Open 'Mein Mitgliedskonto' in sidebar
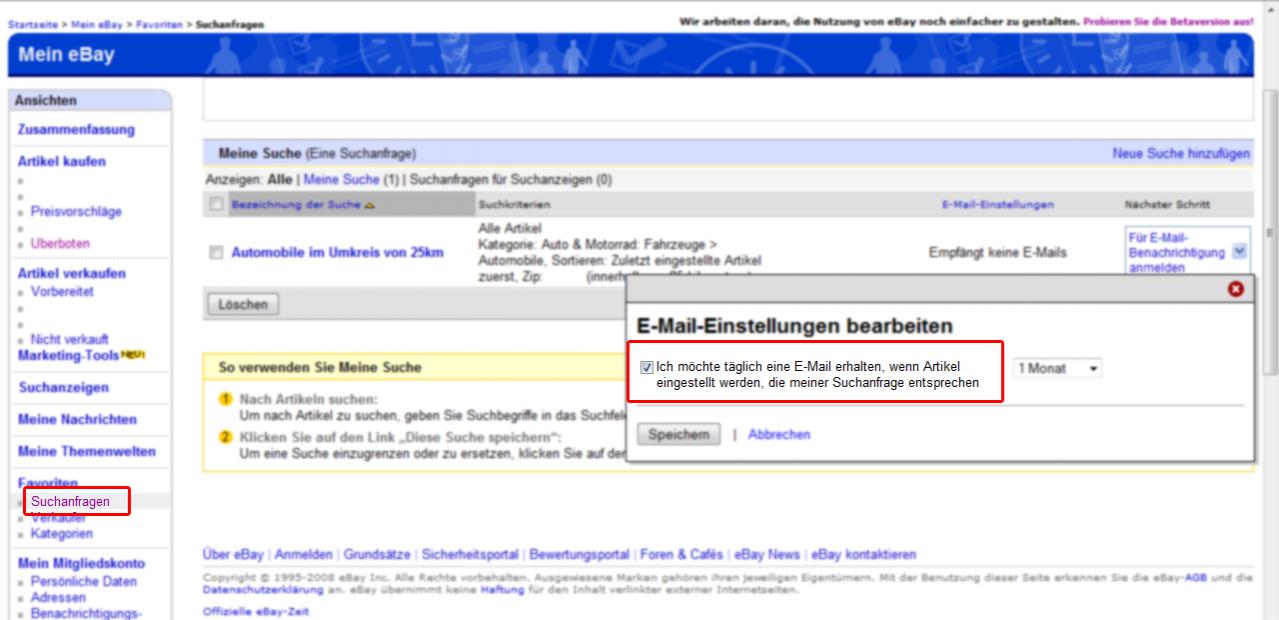This screenshot has width=1279, height=620. [x=81, y=563]
